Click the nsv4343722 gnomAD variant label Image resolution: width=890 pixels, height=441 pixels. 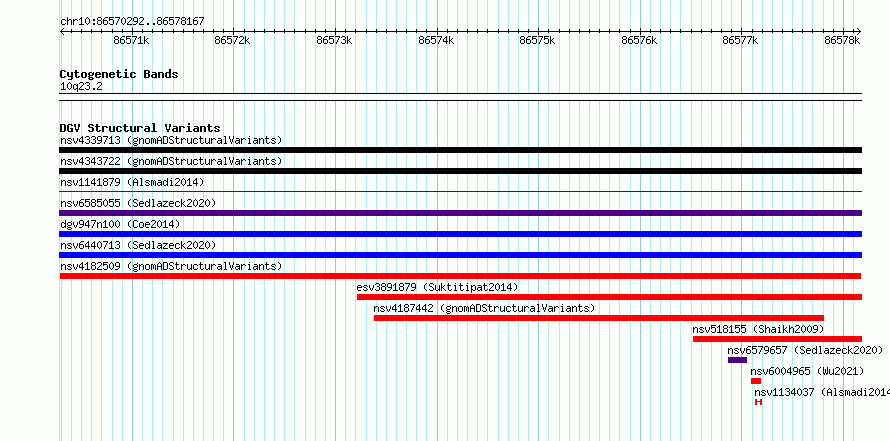coord(171,161)
